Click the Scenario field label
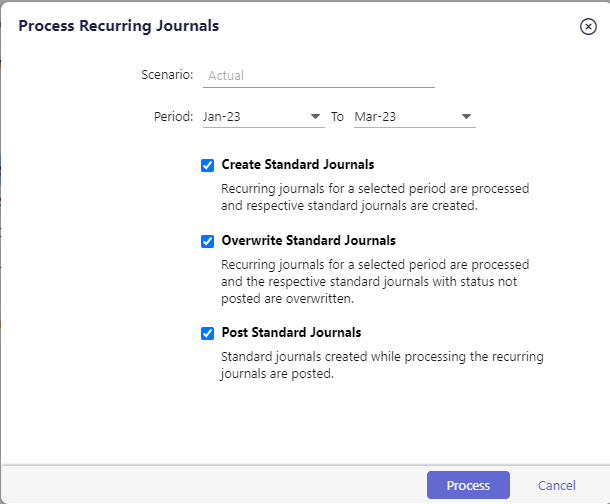Viewport: 610px width, 504px height. point(167,74)
